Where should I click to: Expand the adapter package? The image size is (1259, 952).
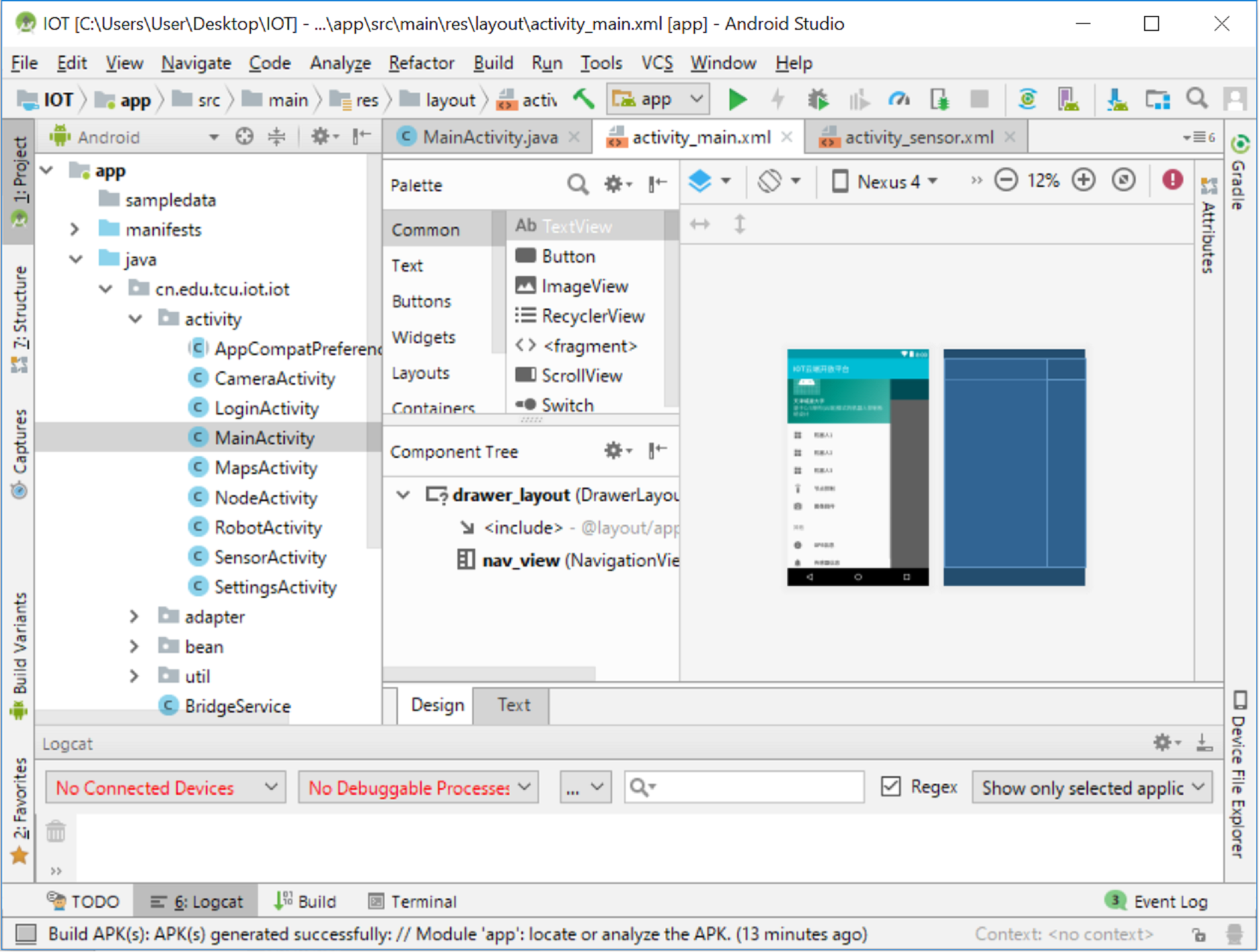134,616
